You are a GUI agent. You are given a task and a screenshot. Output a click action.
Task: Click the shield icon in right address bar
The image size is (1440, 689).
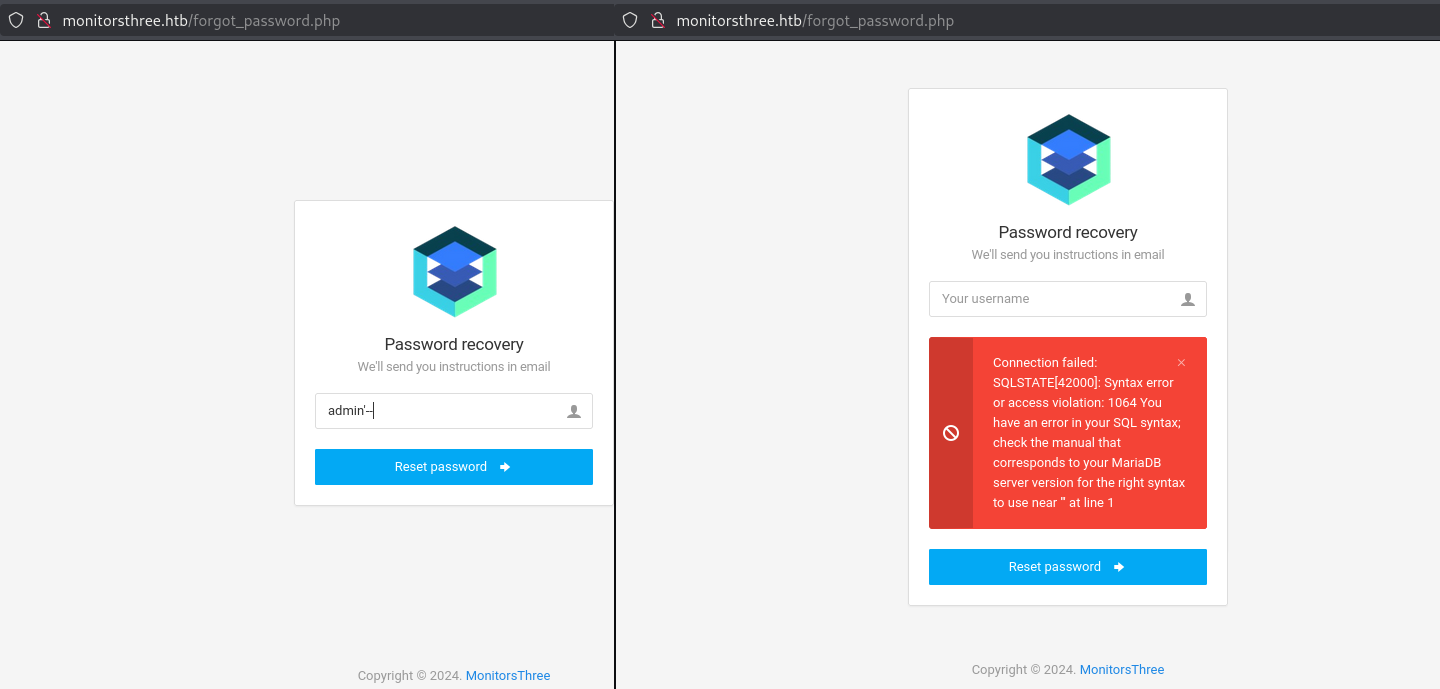click(630, 20)
